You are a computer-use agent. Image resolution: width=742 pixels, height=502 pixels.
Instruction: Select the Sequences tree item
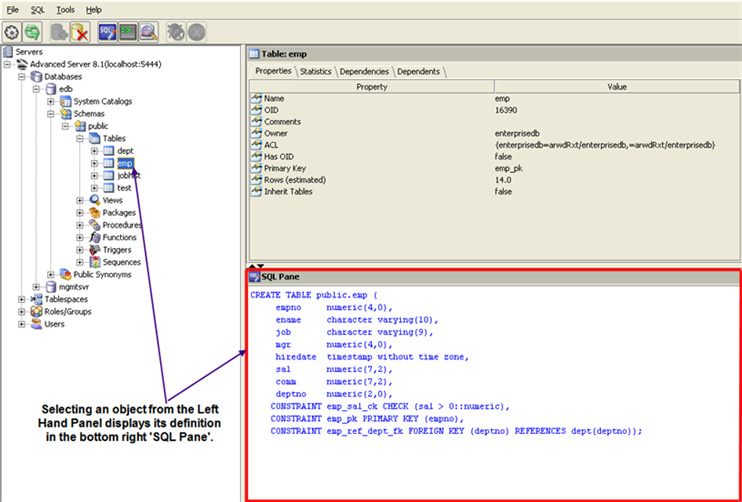click(121, 262)
